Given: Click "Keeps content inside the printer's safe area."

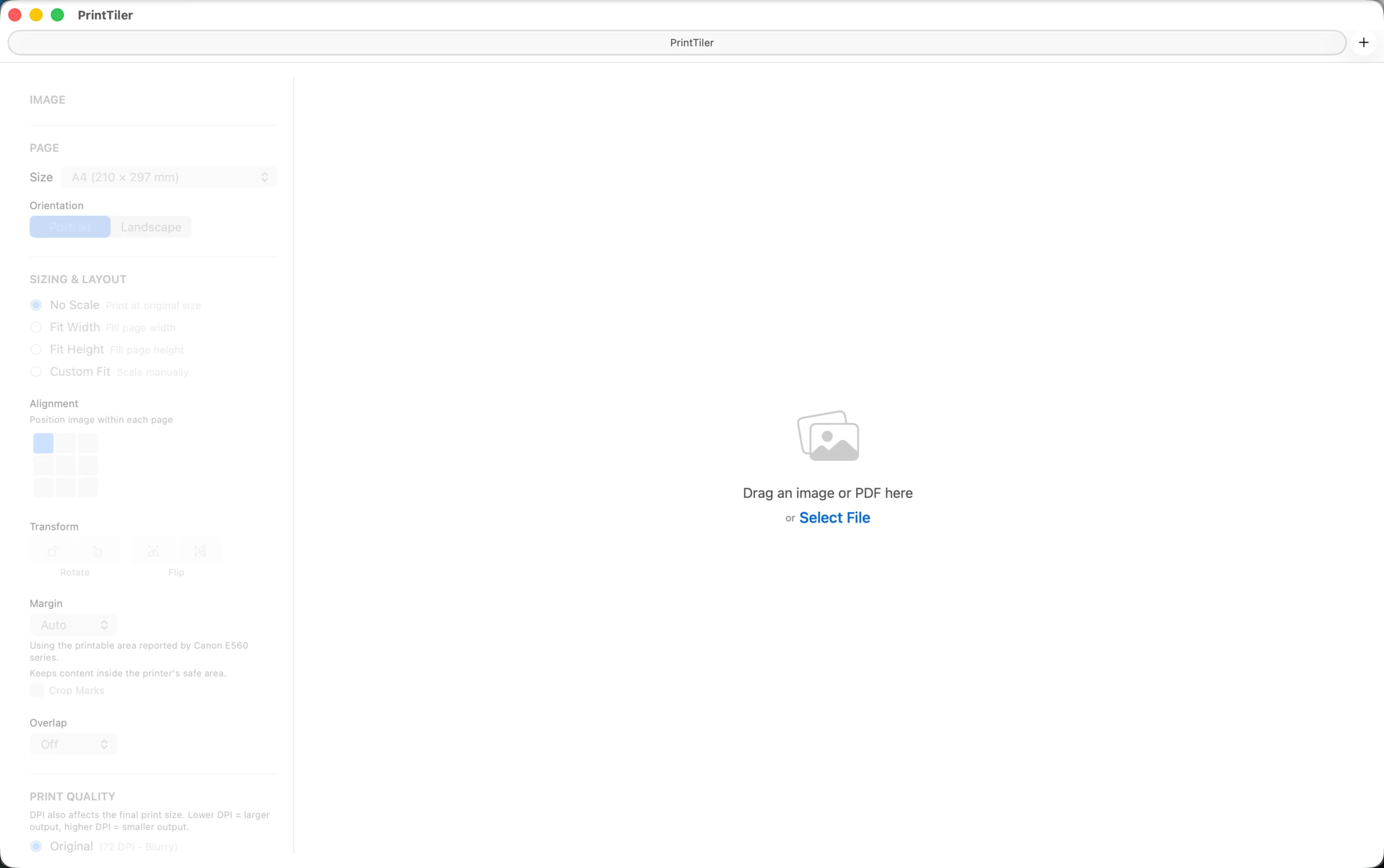Looking at the screenshot, I should coord(128,673).
